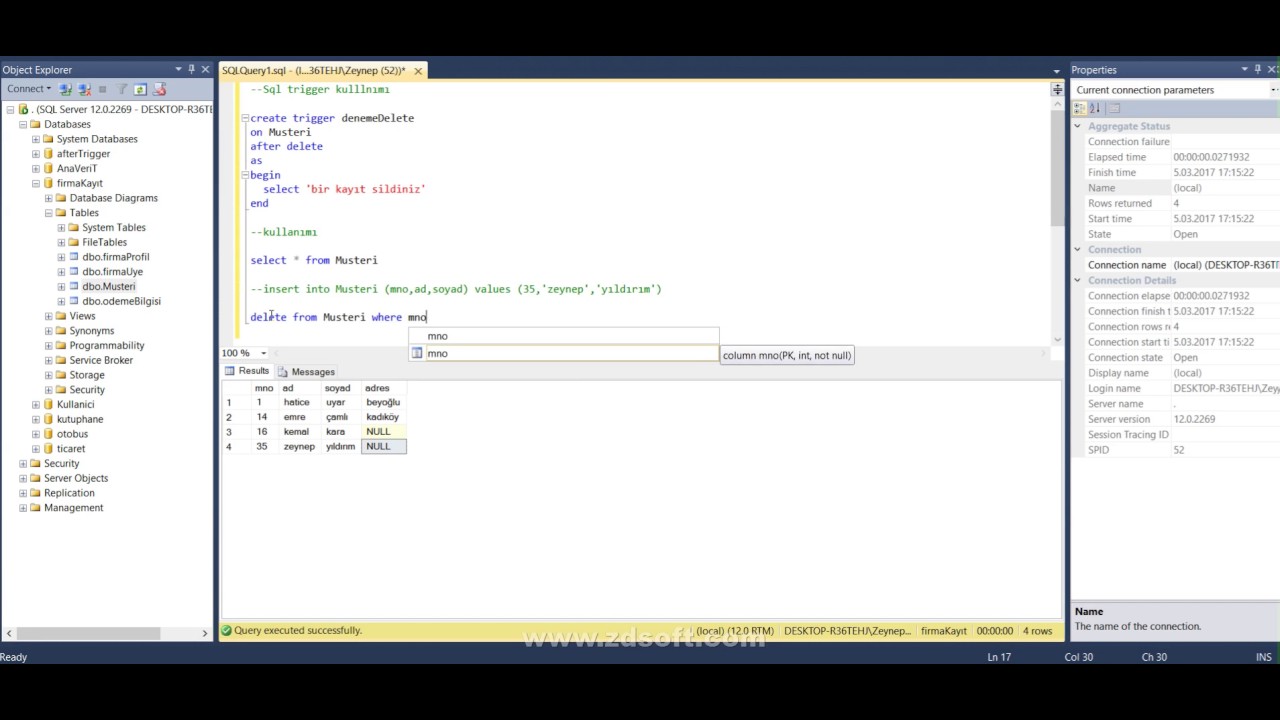Collapse the create trigger code block

click(244, 118)
